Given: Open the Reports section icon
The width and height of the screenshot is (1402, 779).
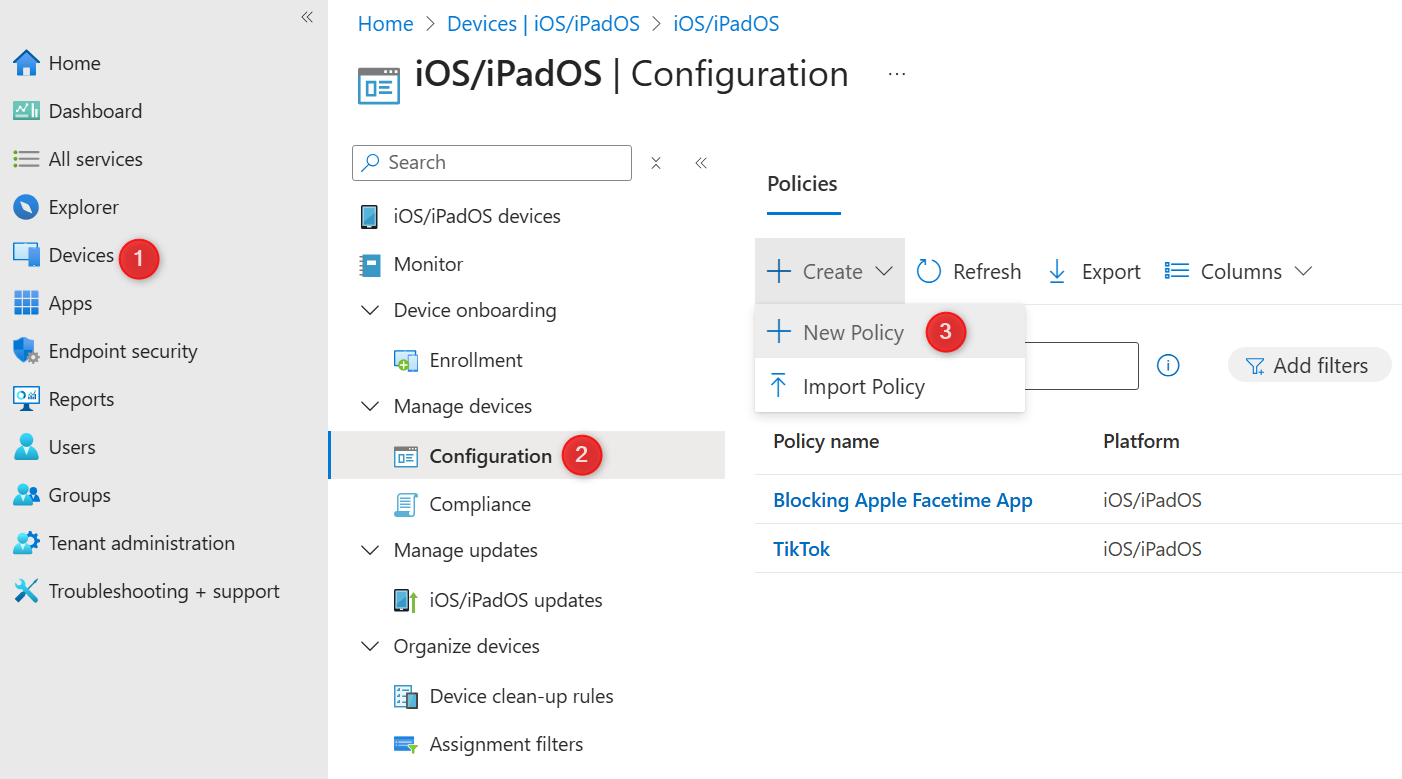Looking at the screenshot, I should [x=27, y=399].
